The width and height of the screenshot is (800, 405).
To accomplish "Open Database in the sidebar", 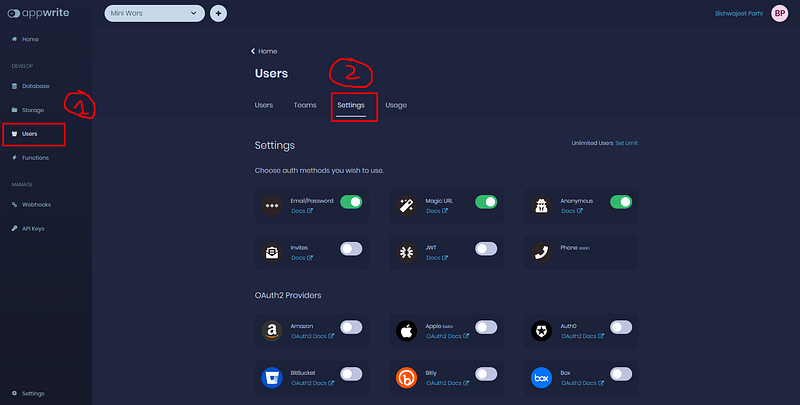I will 31,86.
